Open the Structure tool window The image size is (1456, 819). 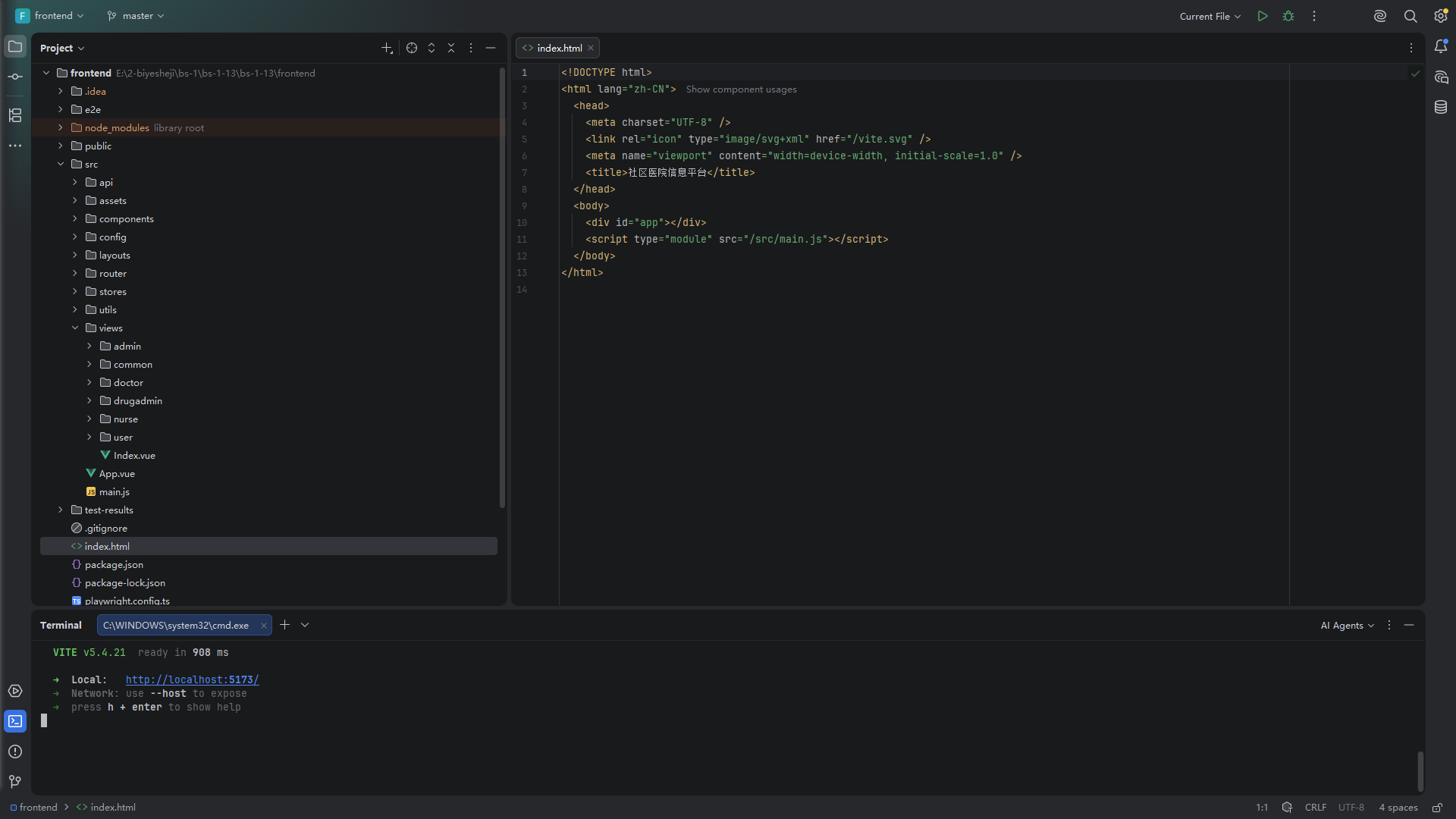15,115
